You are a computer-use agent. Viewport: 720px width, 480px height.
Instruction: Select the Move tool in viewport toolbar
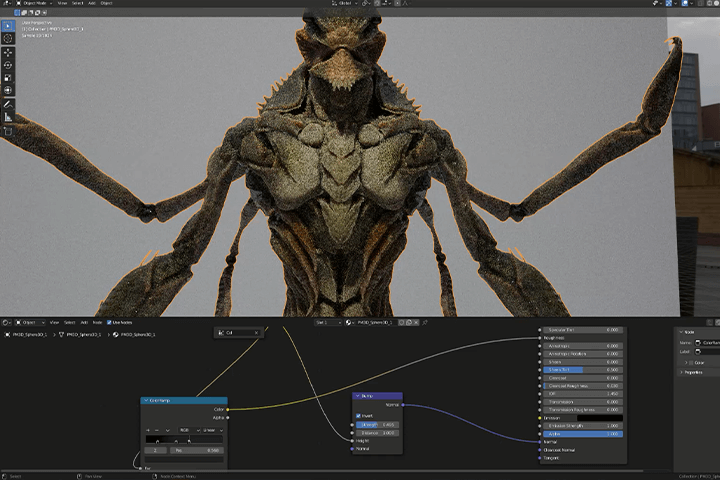(8, 53)
